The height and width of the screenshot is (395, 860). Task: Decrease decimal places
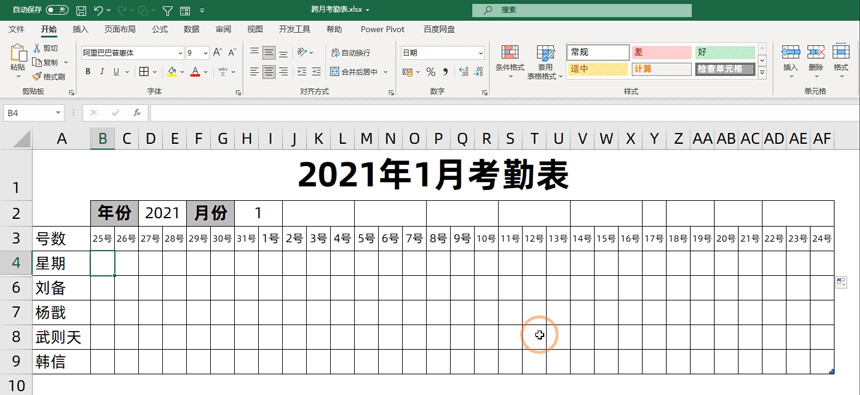pyautogui.click(x=478, y=71)
